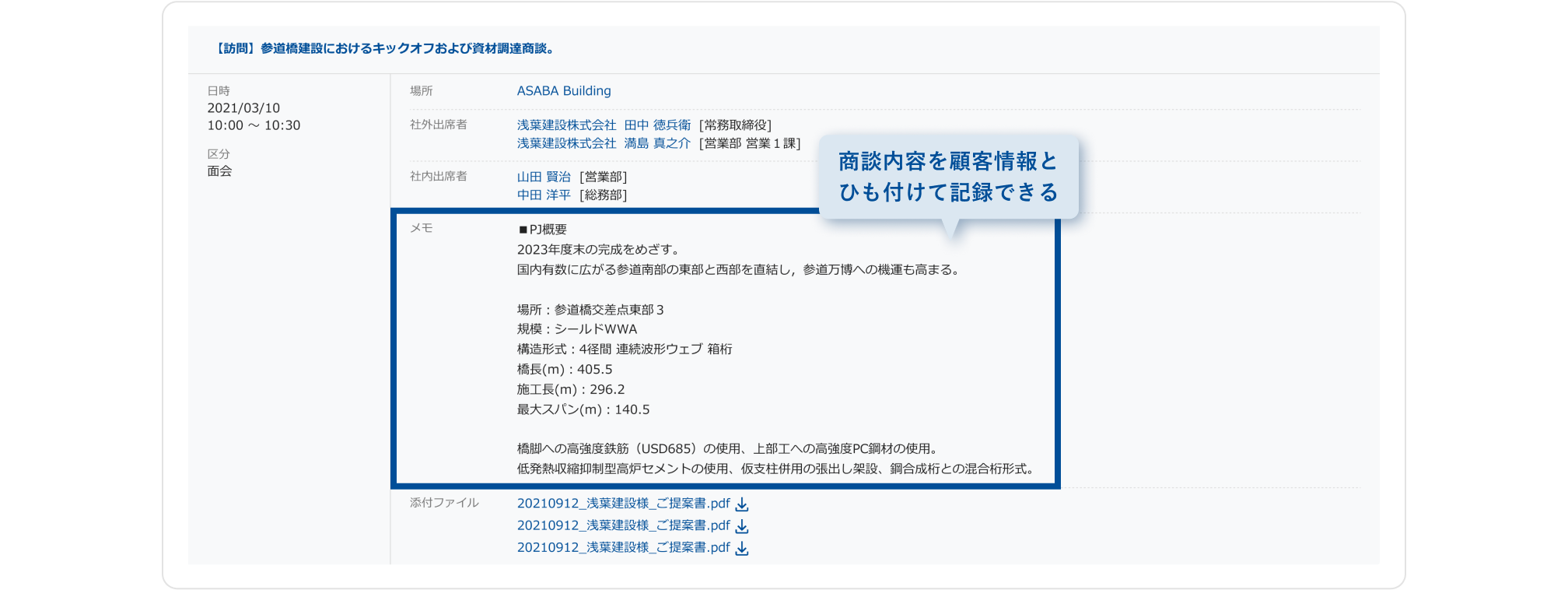The image size is (1568, 590).
Task: Open 浅葉建設株式会社 link beside 田中 徳兵衛
Action: [x=566, y=125]
